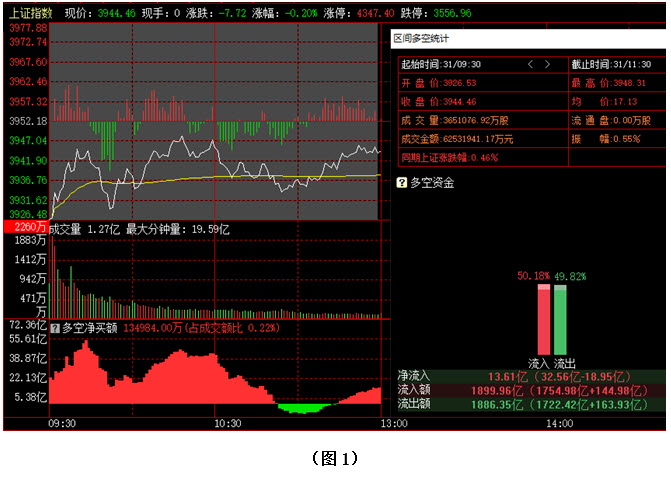
Task: Click the 涨跌 -7.72 value in header
Action: (232, 13)
